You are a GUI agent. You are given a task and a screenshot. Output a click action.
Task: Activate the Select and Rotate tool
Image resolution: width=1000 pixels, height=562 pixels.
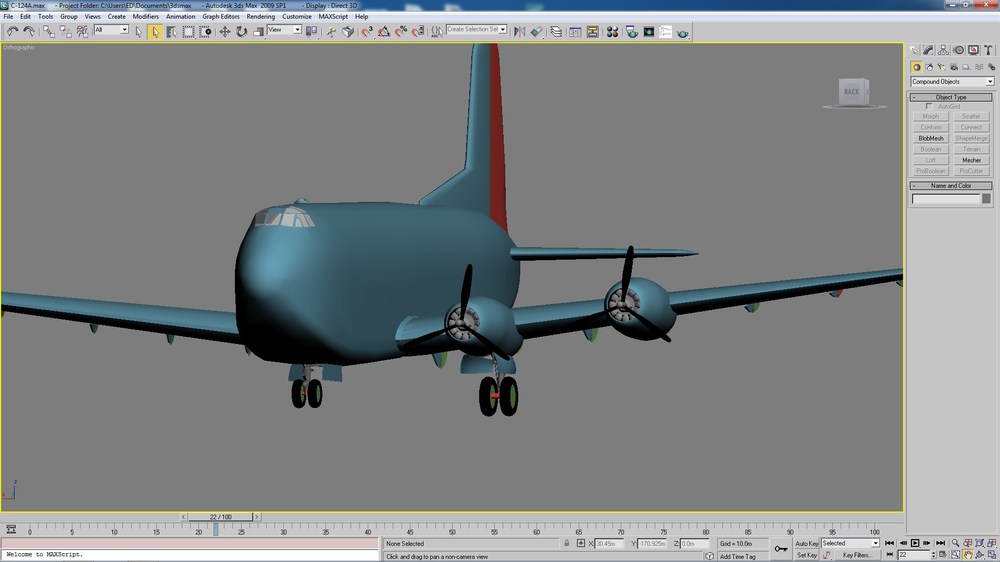pyautogui.click(x=242, y=31)
